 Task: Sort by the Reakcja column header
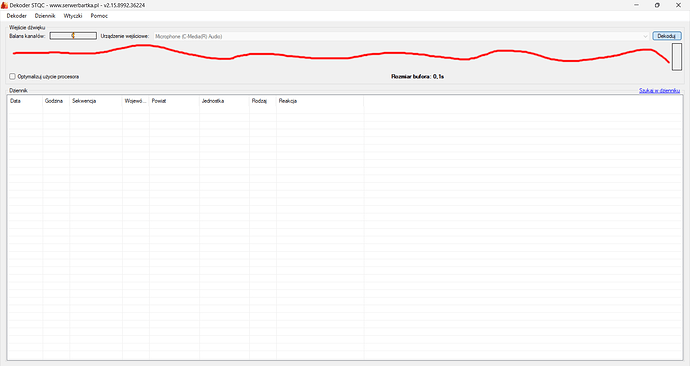click(x=320, y=101)
